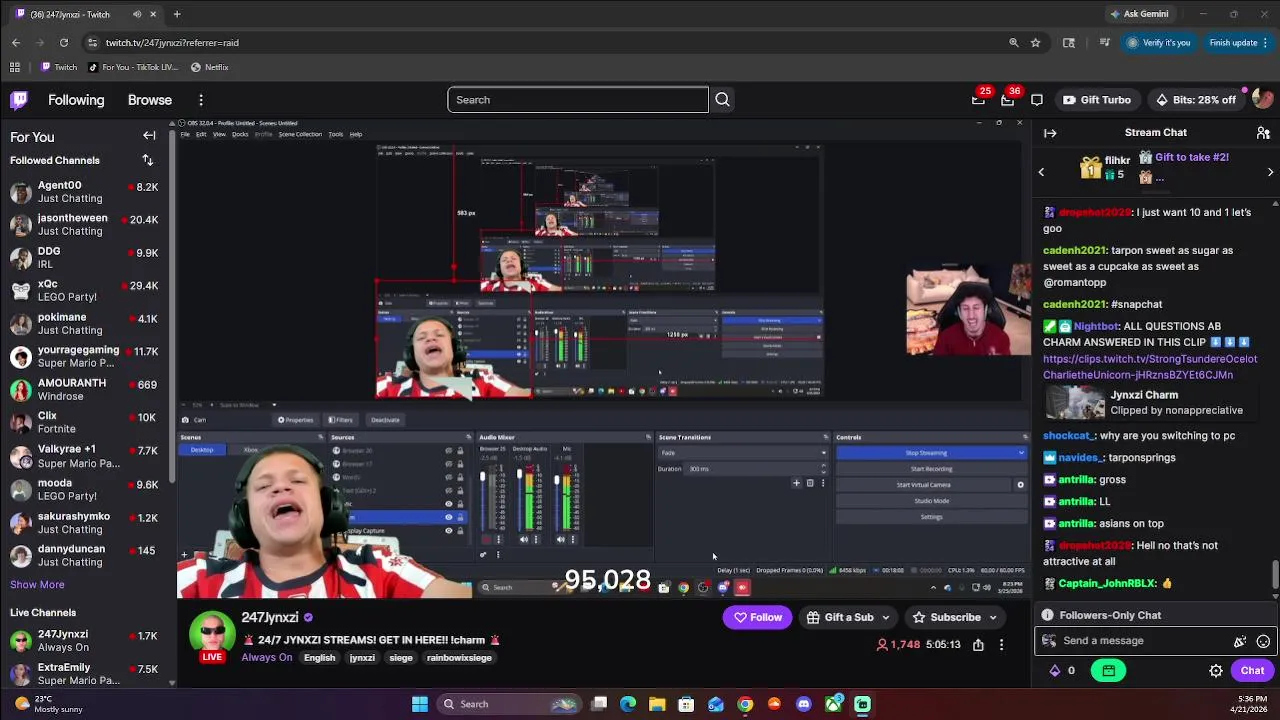Open the browser media controls icon
Screen dimensions: 1280x720
click(x=1104, y=43)
